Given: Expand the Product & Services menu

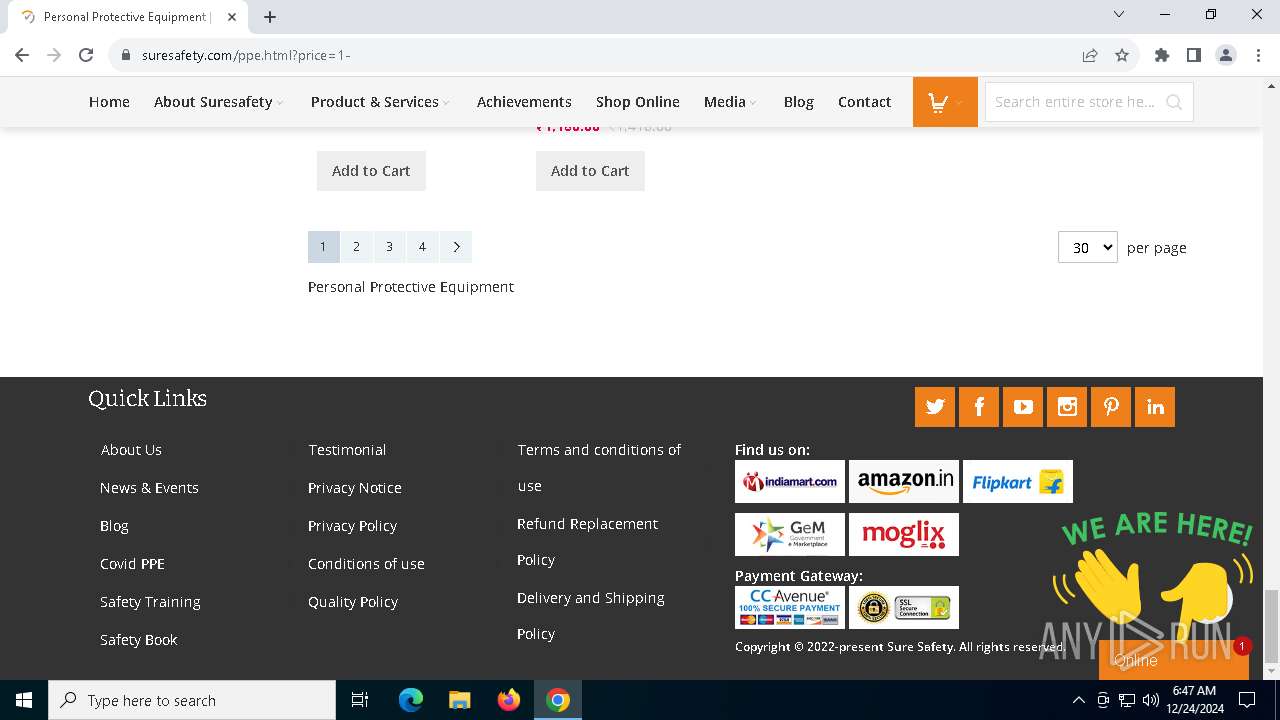Looking at the screenshot, I should pos(380,102).
